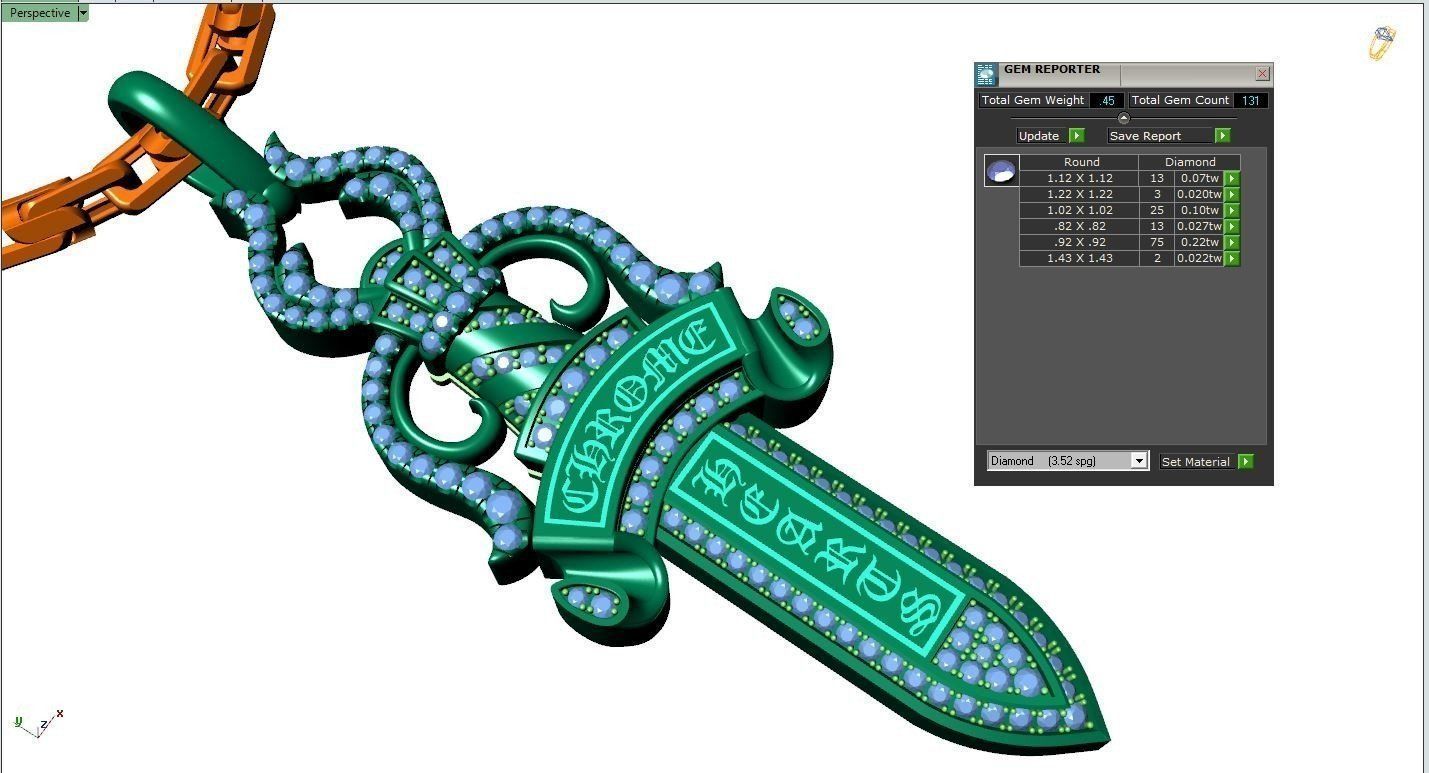Click the count cell showing 25
Viewport: 1429px width, 773px height.
1157,210
